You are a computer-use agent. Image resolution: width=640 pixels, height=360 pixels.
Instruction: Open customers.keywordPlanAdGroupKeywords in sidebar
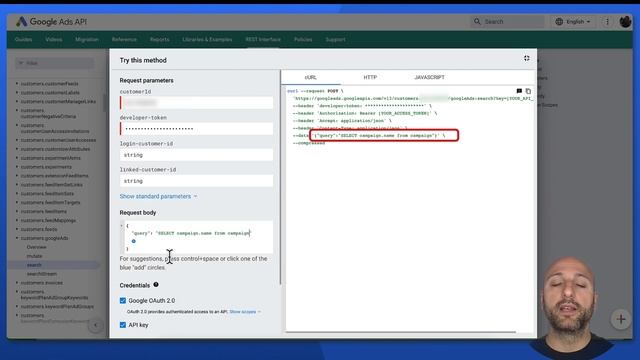54,295
